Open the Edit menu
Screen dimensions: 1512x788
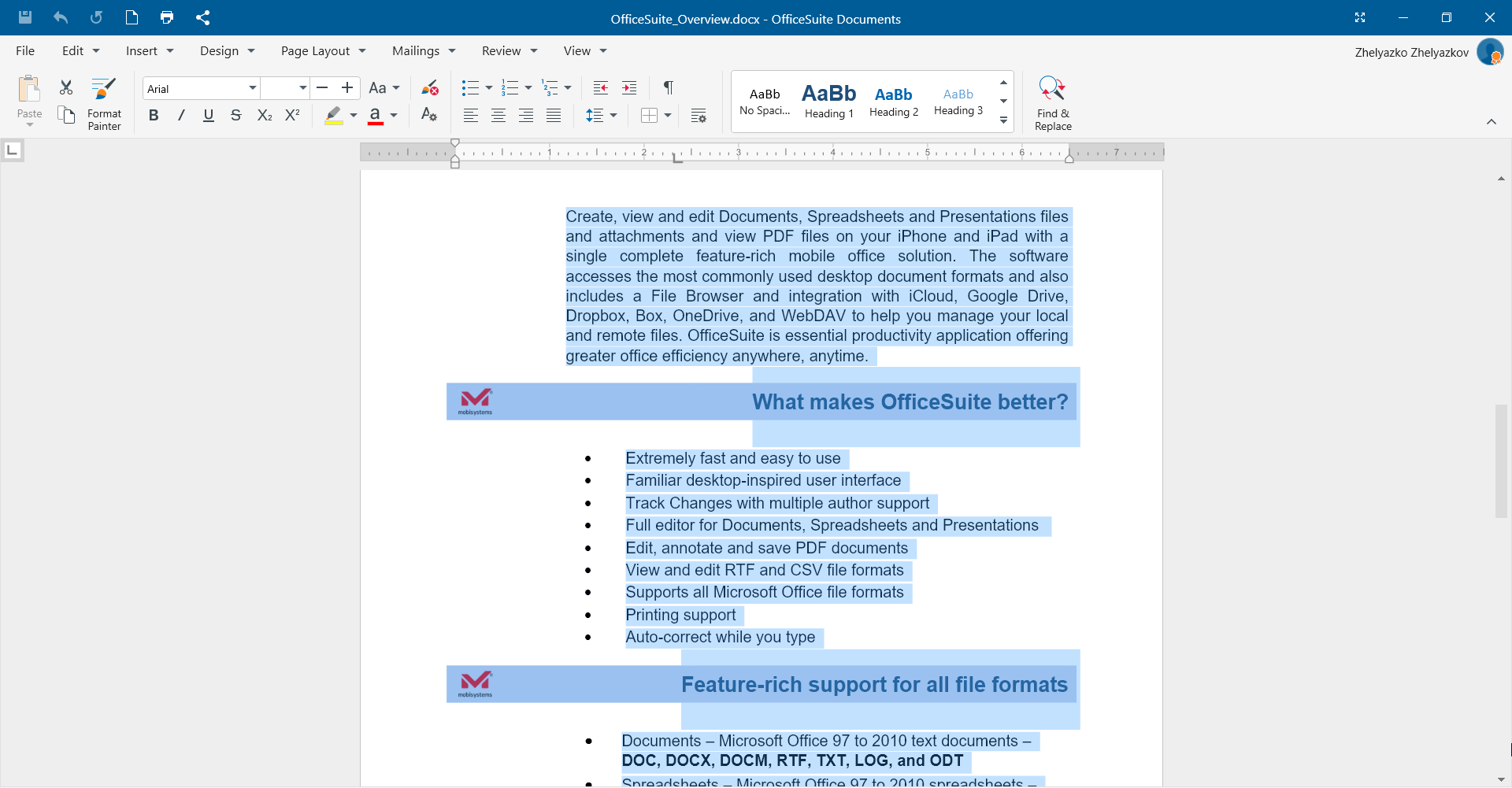(81, 50)
